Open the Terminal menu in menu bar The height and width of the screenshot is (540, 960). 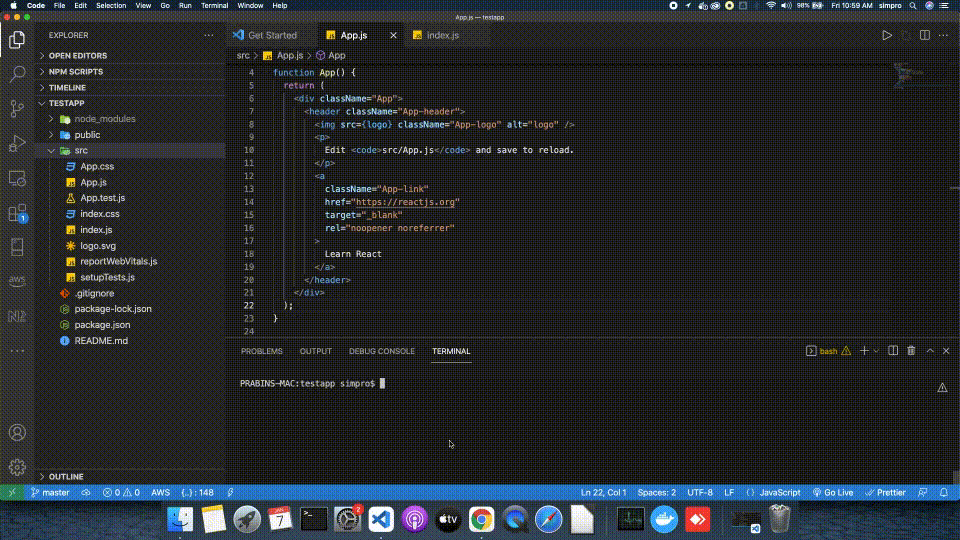pyautogui.click(x=214, y=6)
